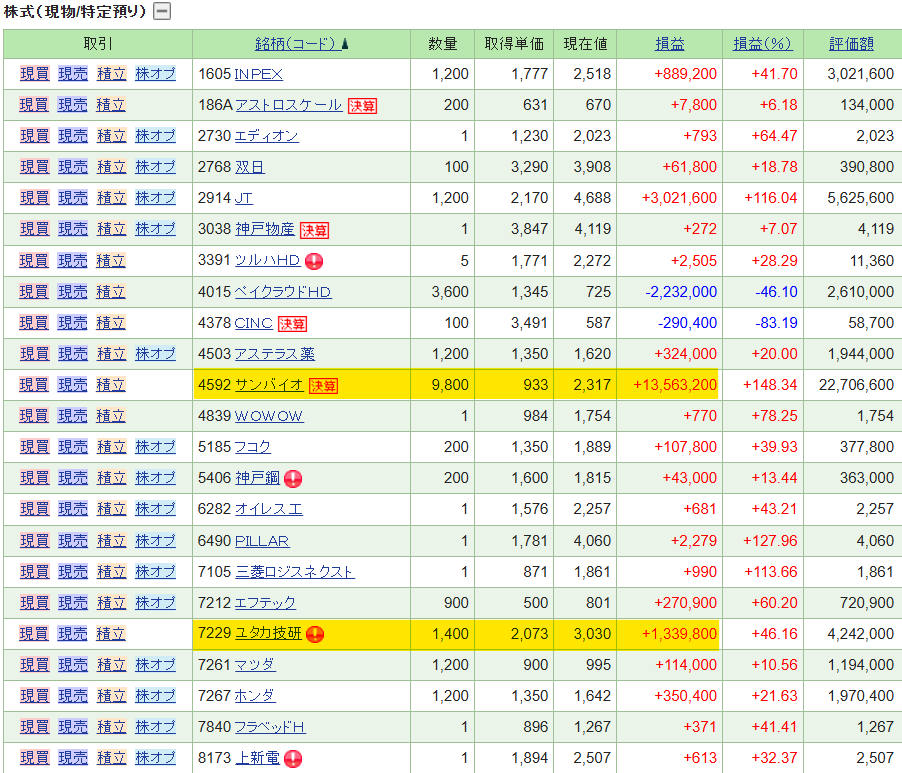Open the アステラス薬 stock link

coord(274,354)
